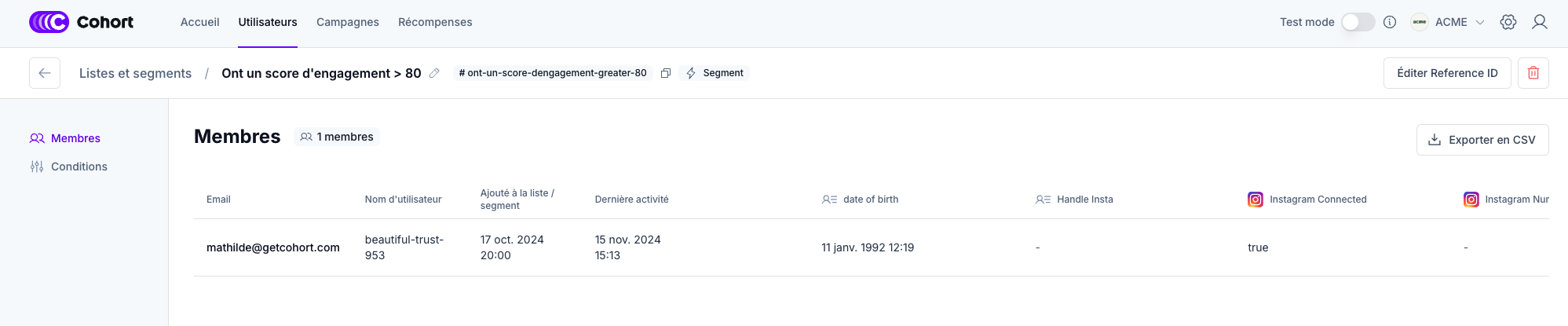Navigate to Récompenses tab
The width and height of the screenshot is (1568, 326).
435,22
